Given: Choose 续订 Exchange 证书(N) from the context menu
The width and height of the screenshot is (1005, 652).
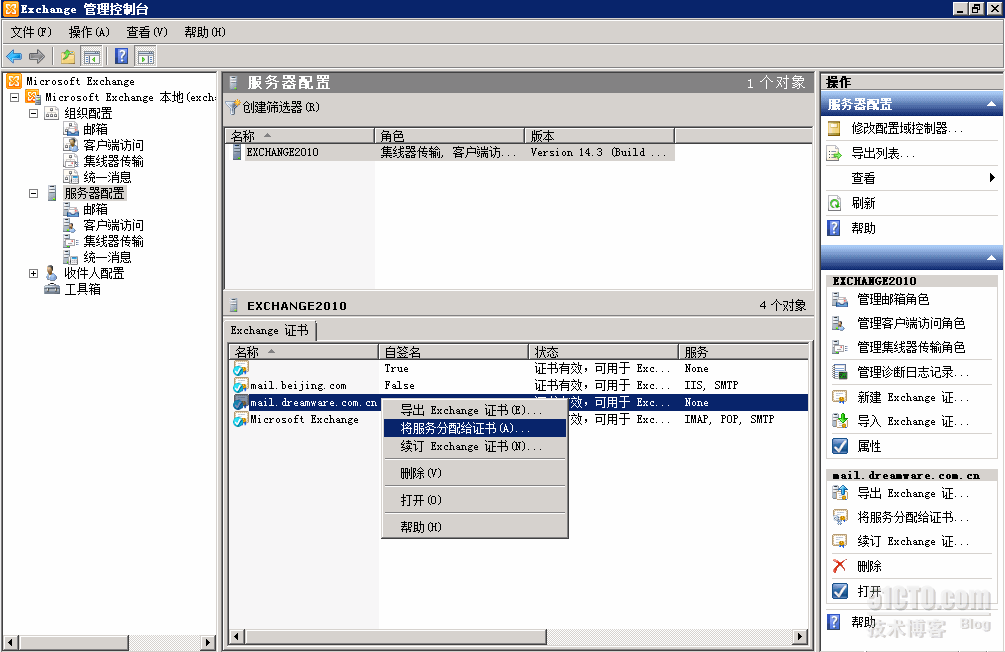Looking at the screenshot, I should pos(475,446).
